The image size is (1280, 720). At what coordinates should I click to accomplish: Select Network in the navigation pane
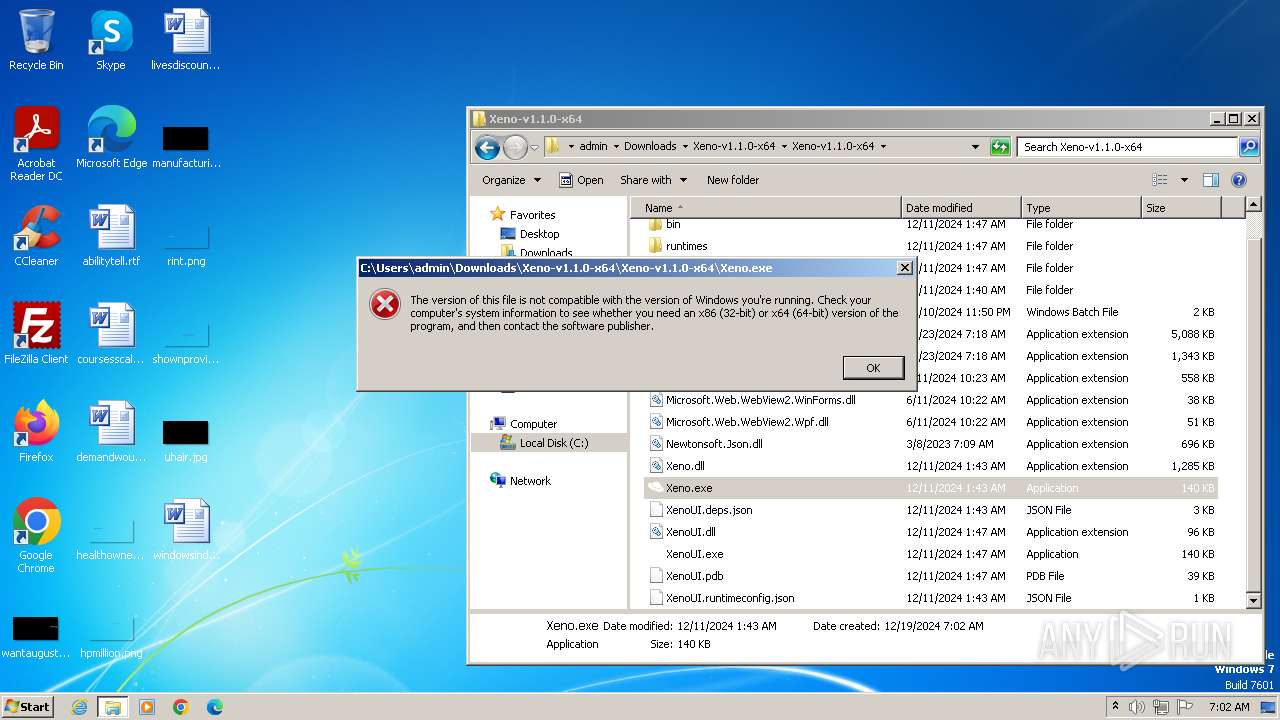530,481
